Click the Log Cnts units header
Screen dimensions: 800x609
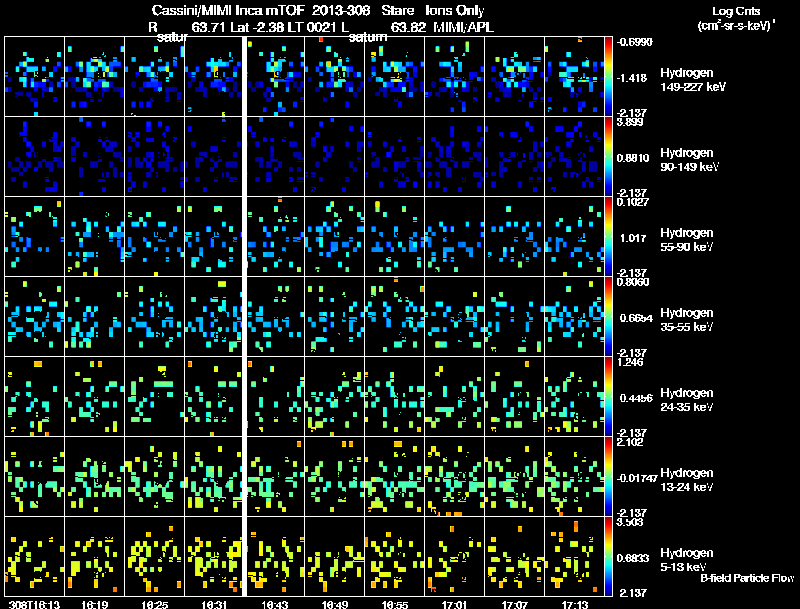728,18
